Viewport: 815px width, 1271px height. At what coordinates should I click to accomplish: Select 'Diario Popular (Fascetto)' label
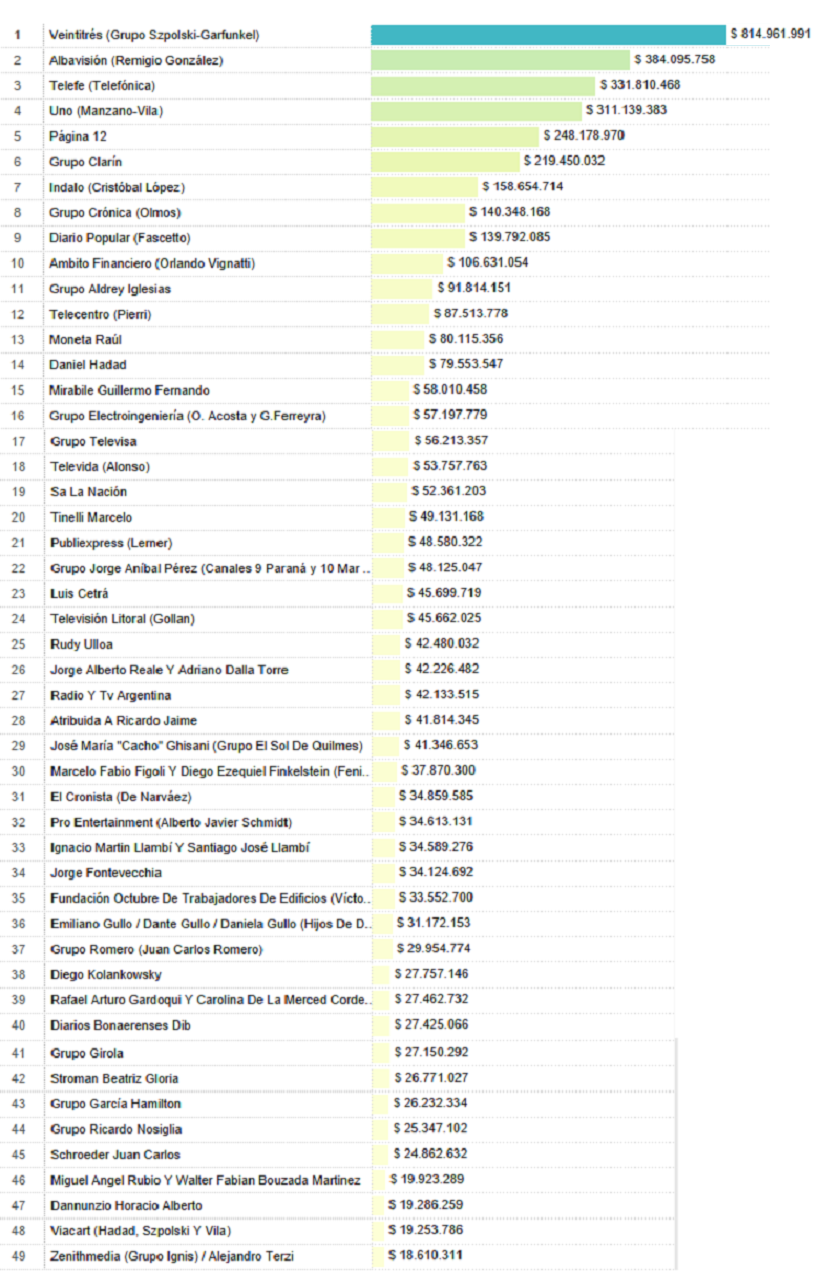pyautogui.click(x=120, y=238)
